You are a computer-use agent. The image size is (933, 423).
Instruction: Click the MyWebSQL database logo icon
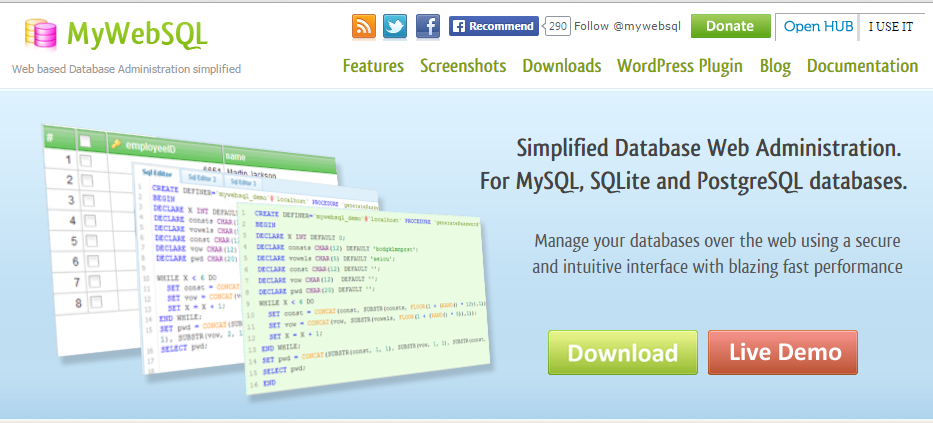(x=41, y=33)
